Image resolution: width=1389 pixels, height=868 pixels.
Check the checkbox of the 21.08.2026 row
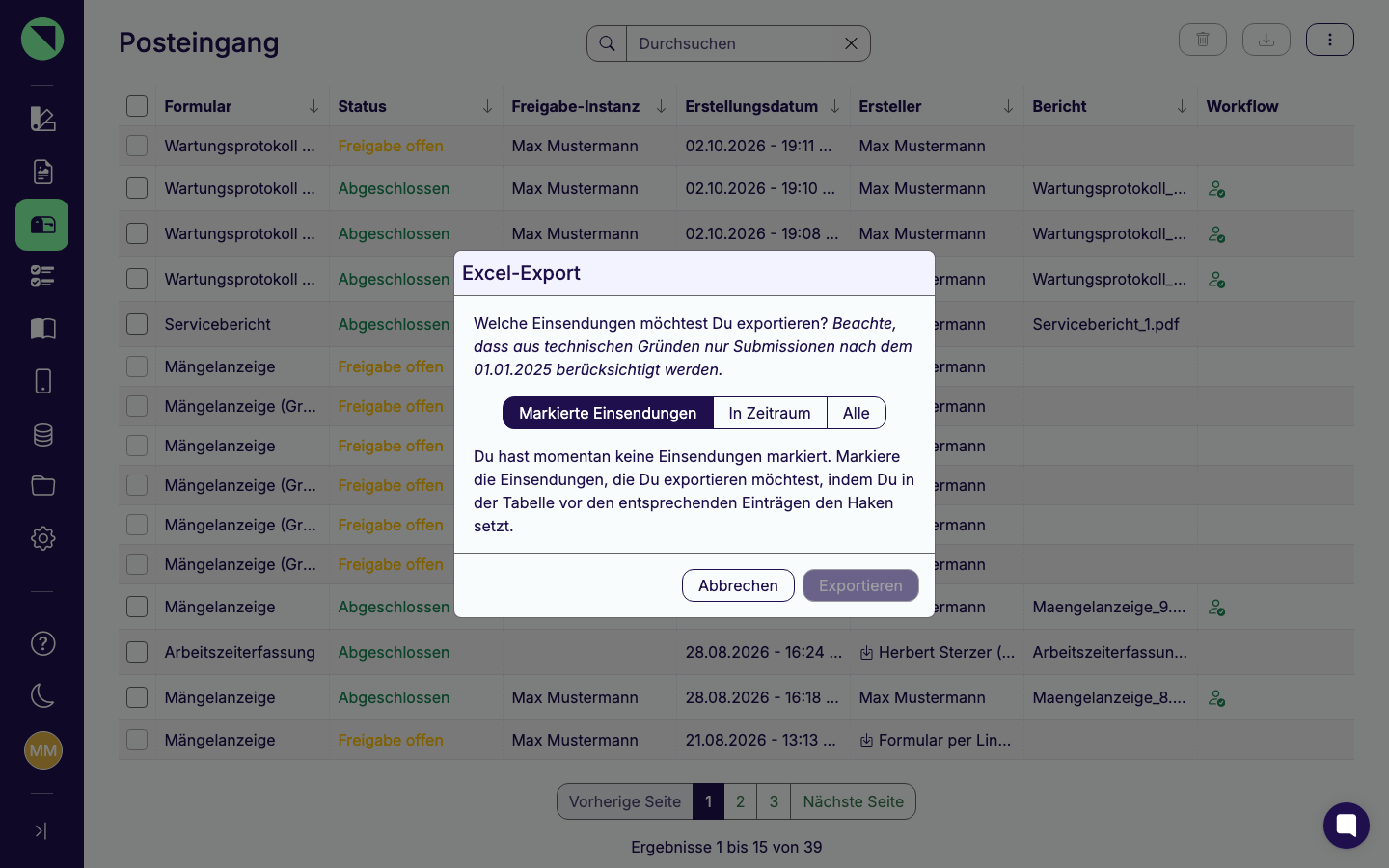pyautogui.click(x=137, y=740)
